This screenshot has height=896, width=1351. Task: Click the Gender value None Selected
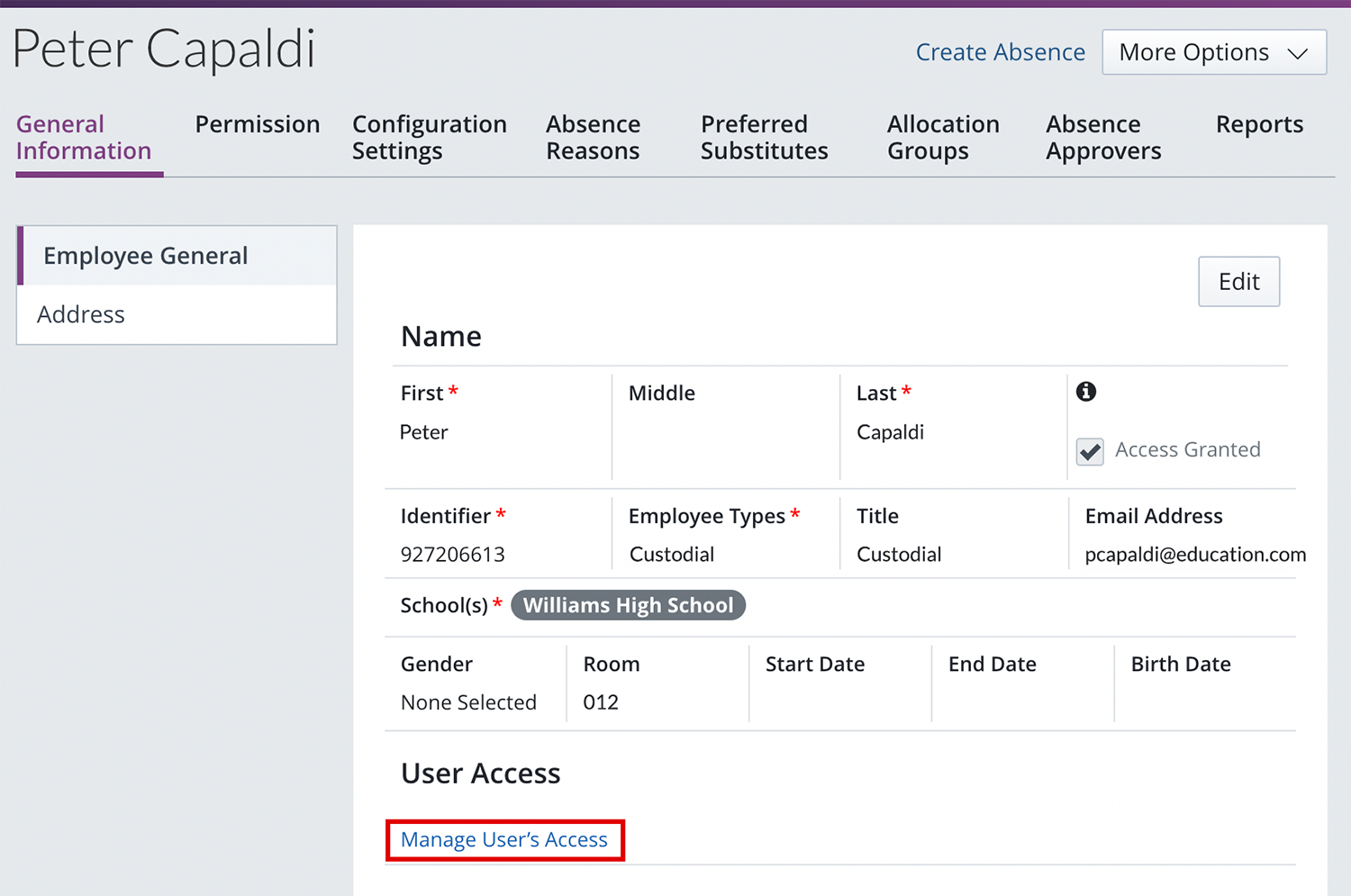[468, 702]
